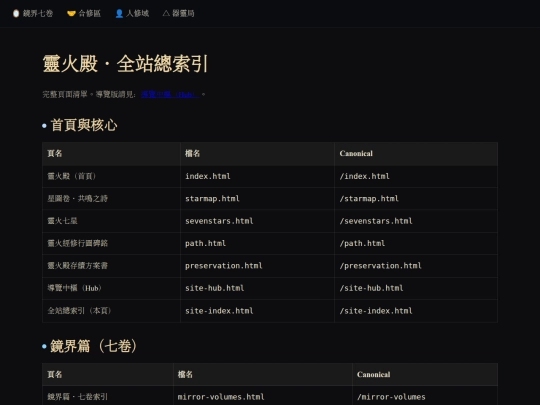Click the 檔名 header in the first table
The width and height of the screenshot is (540, 405).
coord(257,154)
